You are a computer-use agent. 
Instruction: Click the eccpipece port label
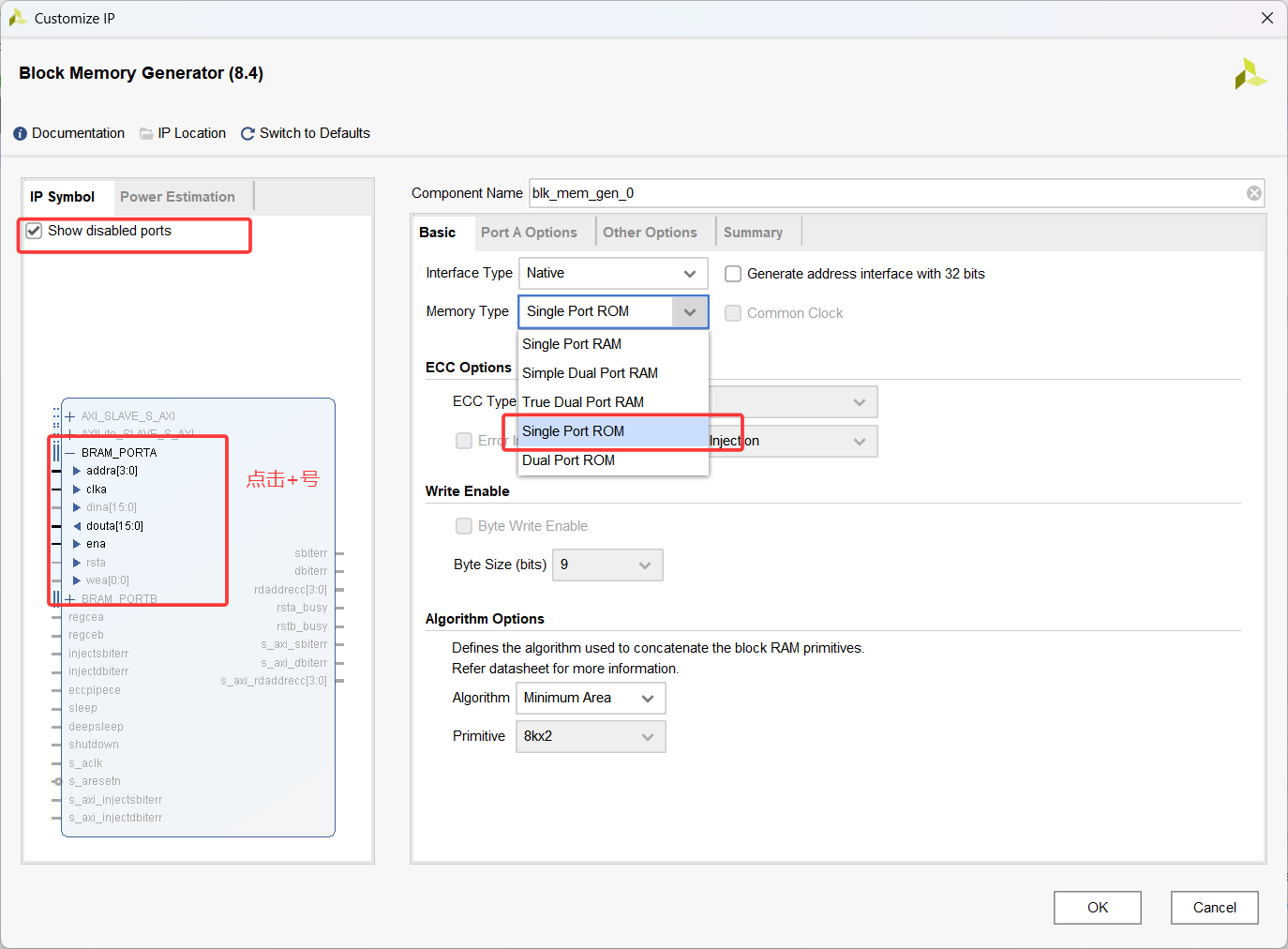(95, 690)
